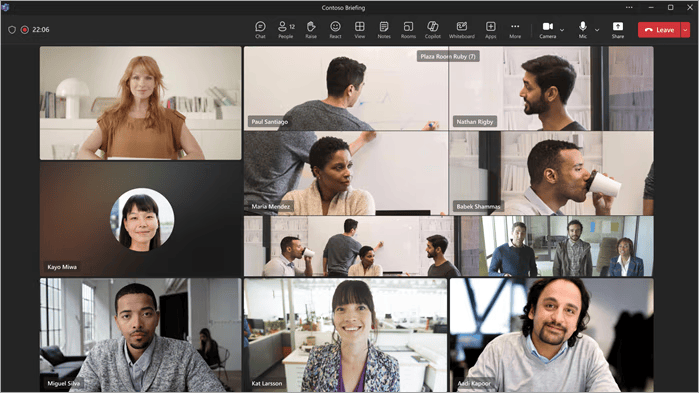Click the Kayo Miwa name label

62,267
